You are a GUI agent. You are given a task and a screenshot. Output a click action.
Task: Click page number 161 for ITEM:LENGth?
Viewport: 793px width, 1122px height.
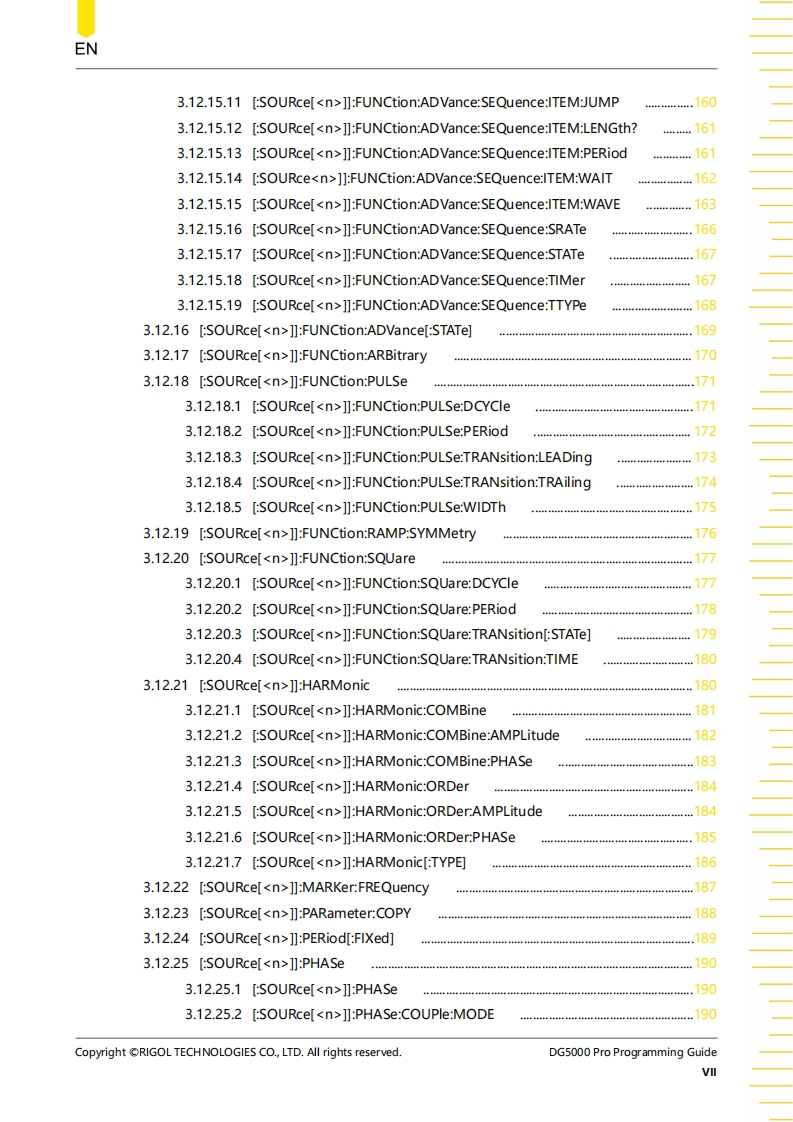[x=704, y=128]
